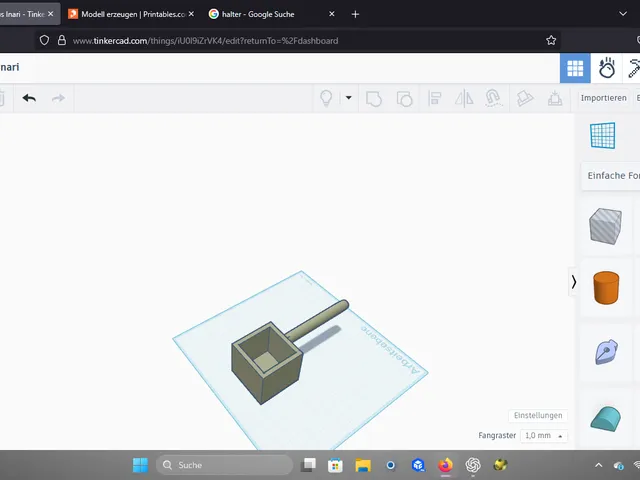Switch to the Inari Tinkercad tab

pos(22,14)
